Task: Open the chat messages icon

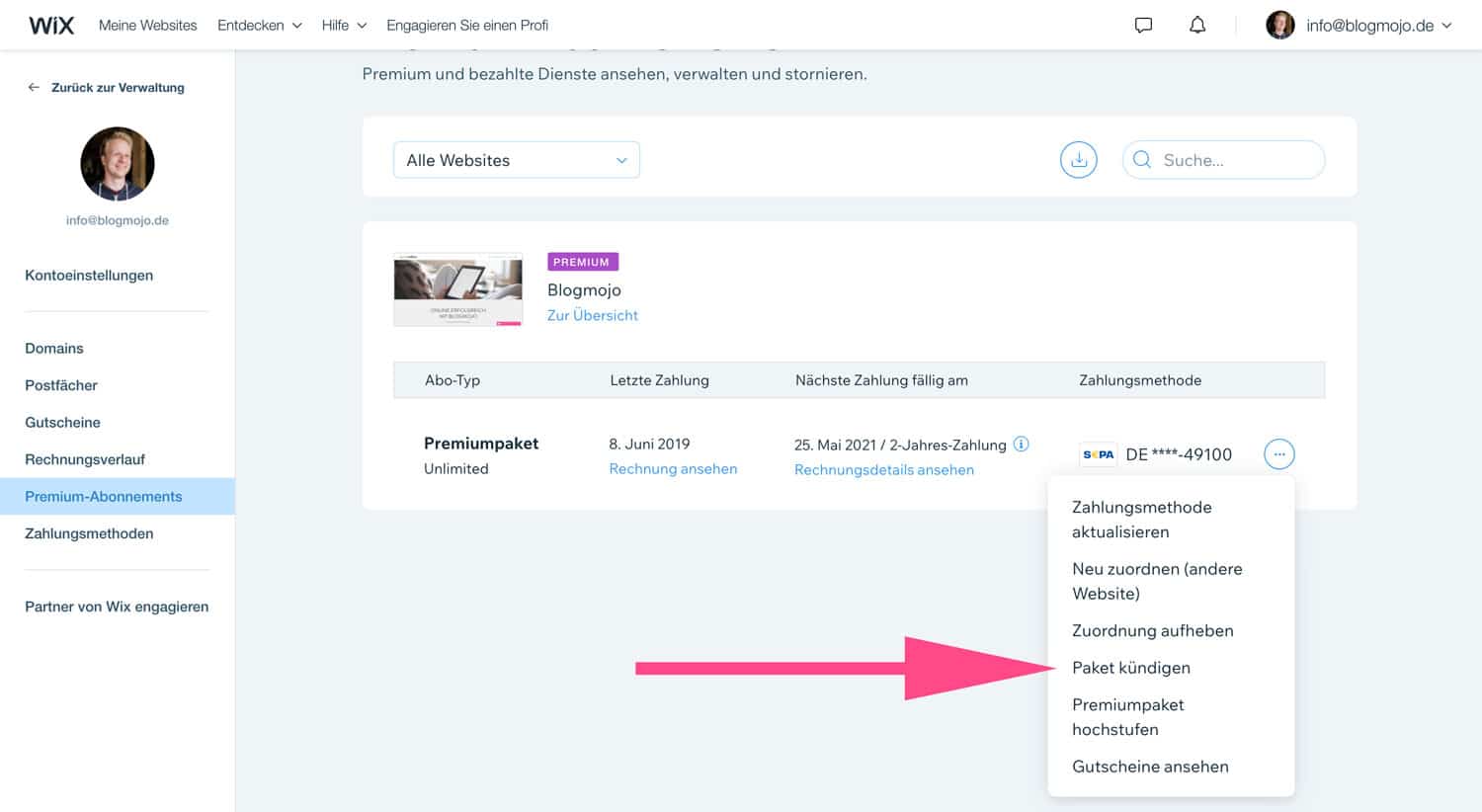Action: [x=1143, y=25]
